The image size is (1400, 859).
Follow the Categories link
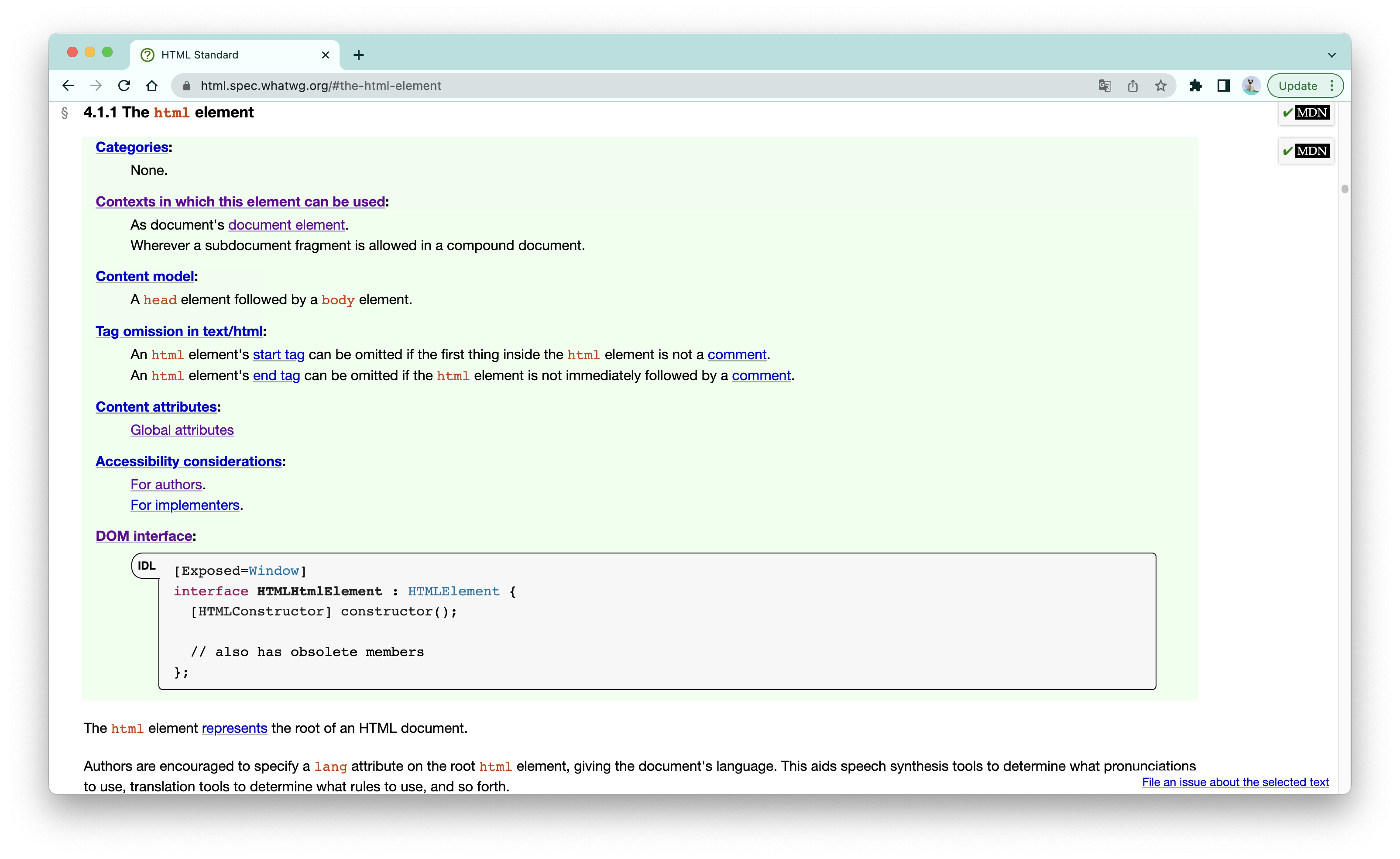(132, 147)
